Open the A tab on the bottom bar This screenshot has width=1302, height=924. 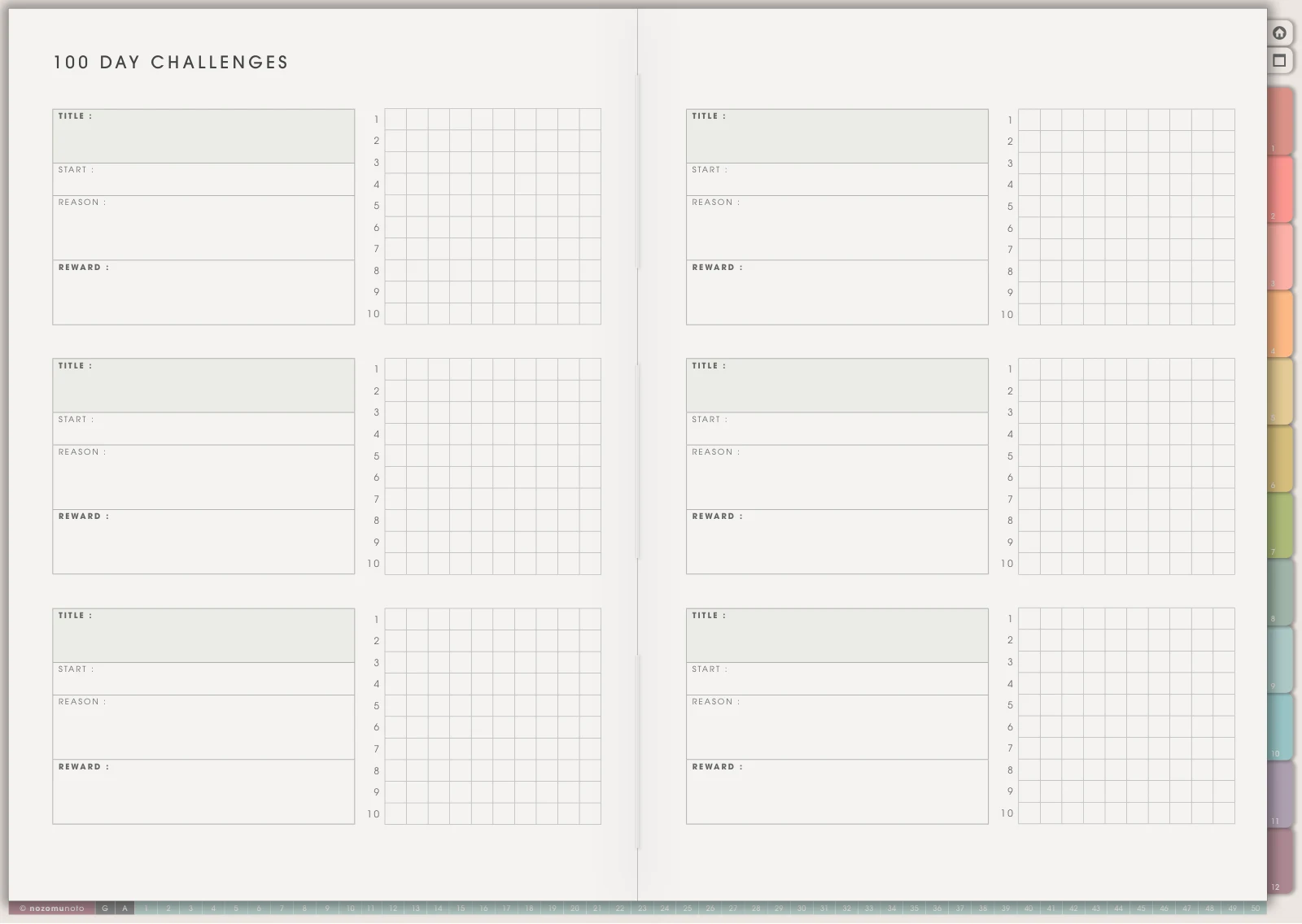click(x=125, y=909)
